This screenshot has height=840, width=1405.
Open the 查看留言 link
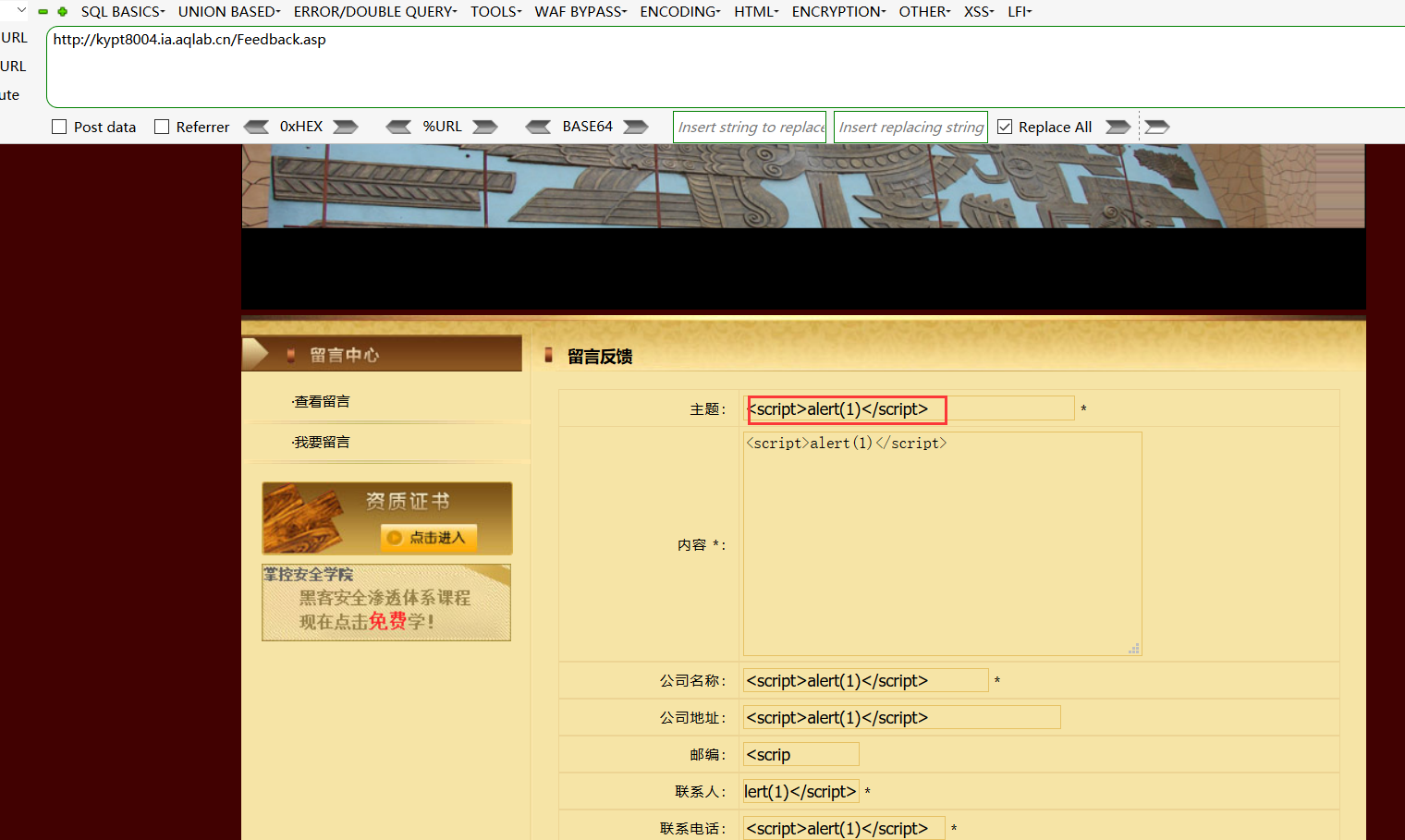(322, 402)
